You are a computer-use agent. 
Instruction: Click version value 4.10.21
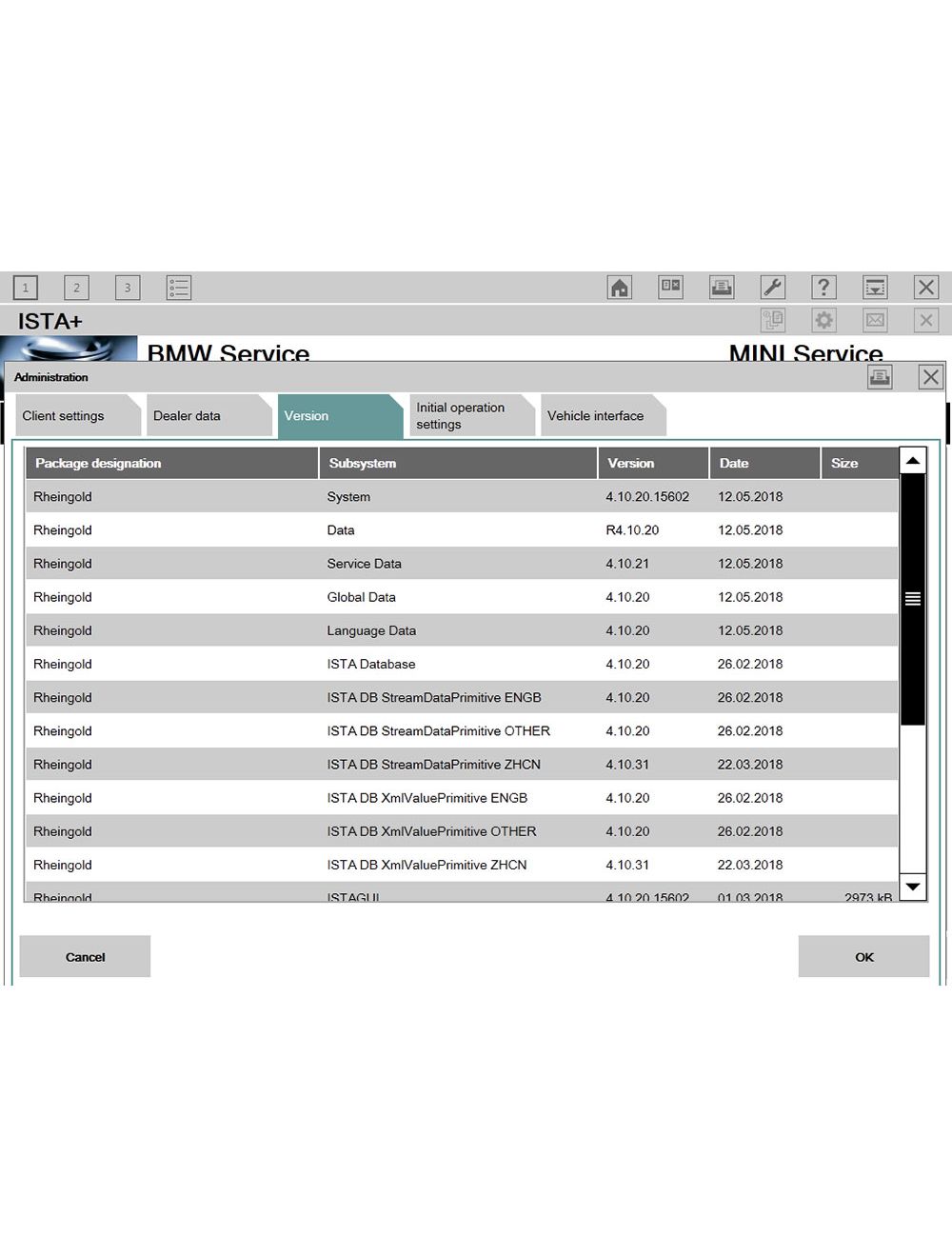pyautogui.click(x=627, y=564)
